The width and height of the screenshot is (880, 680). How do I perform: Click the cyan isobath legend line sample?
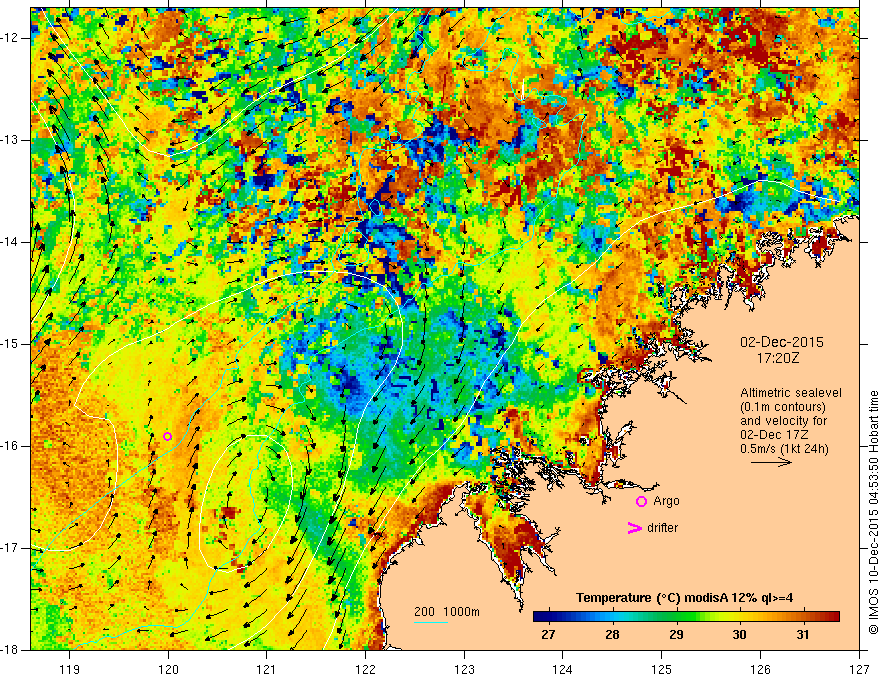(x=430, y=622)
